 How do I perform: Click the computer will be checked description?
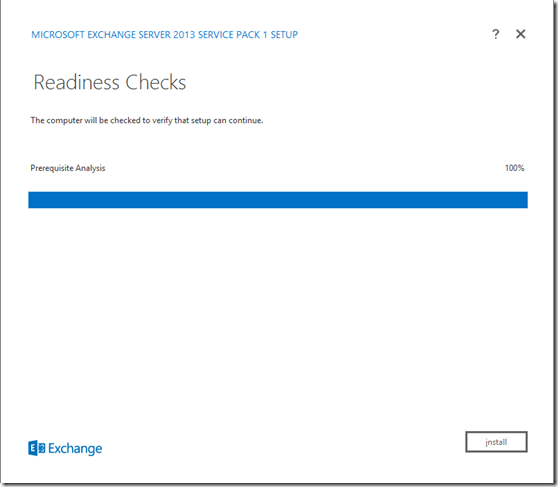pos(147,120)
